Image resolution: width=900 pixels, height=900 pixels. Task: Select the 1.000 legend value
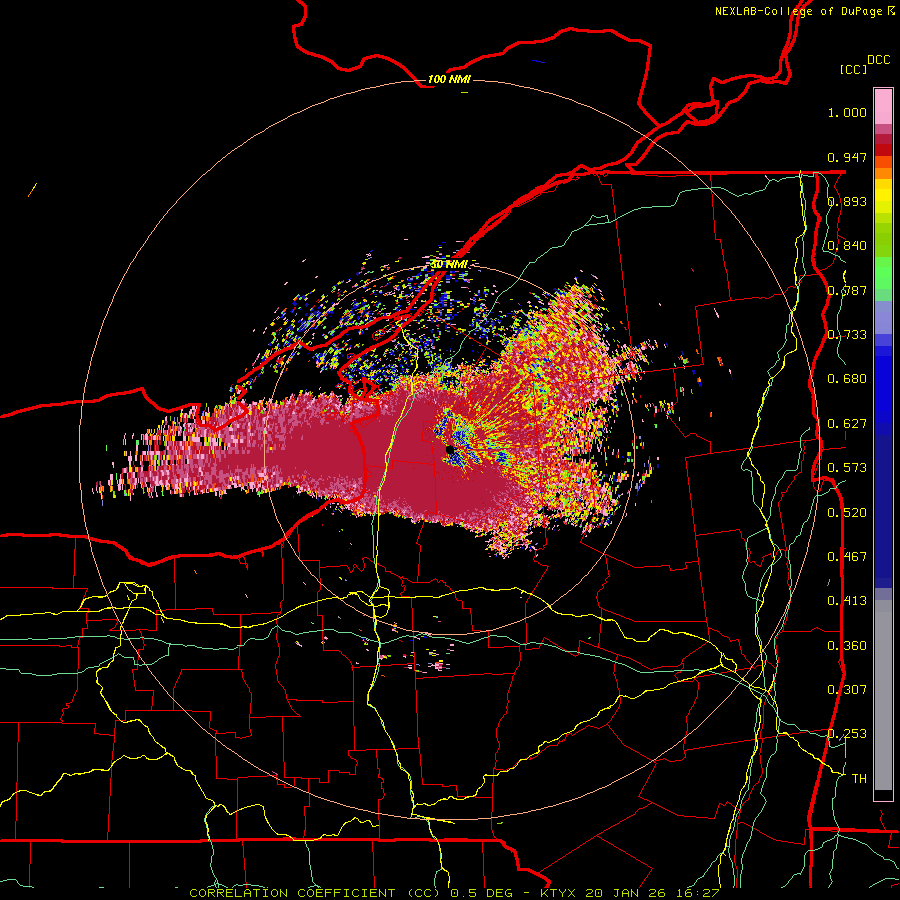click(x=847, y=112)
